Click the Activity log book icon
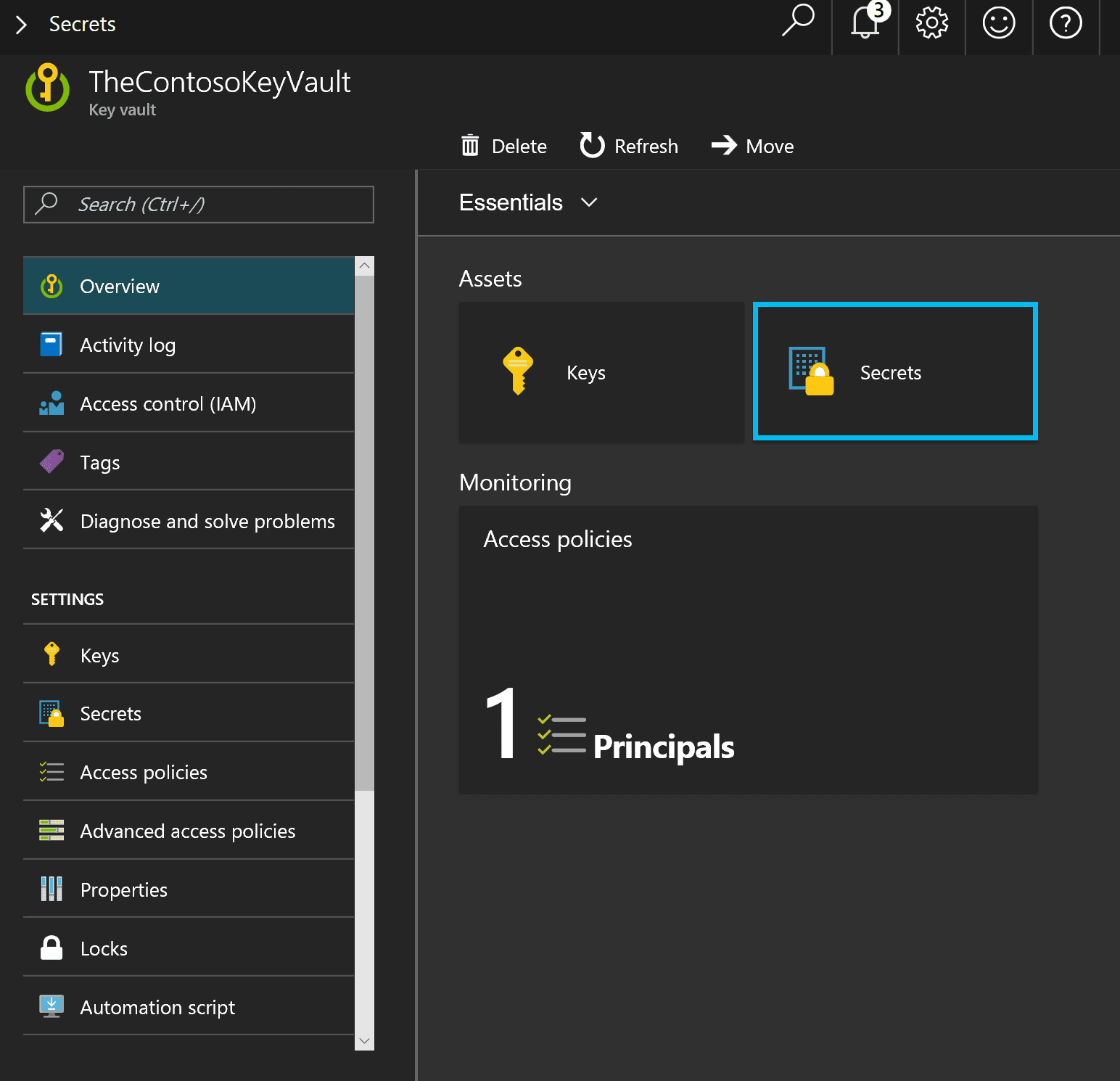 pos(52,344)
